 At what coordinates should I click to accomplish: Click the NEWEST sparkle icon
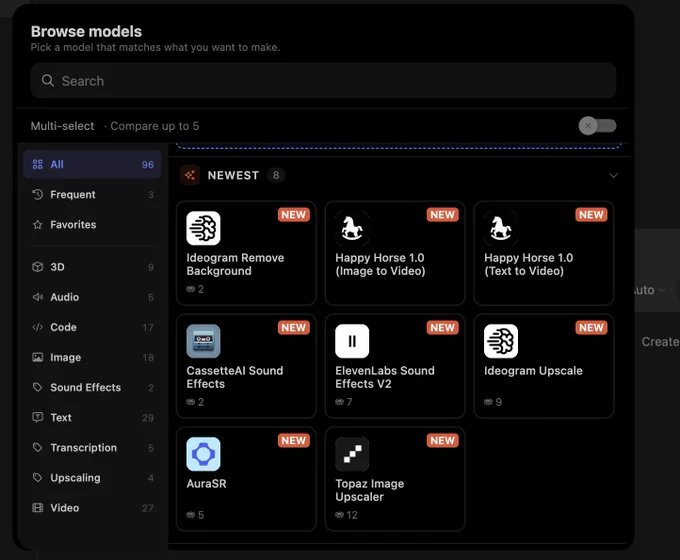pyautogui.click(x=190, y=175)
